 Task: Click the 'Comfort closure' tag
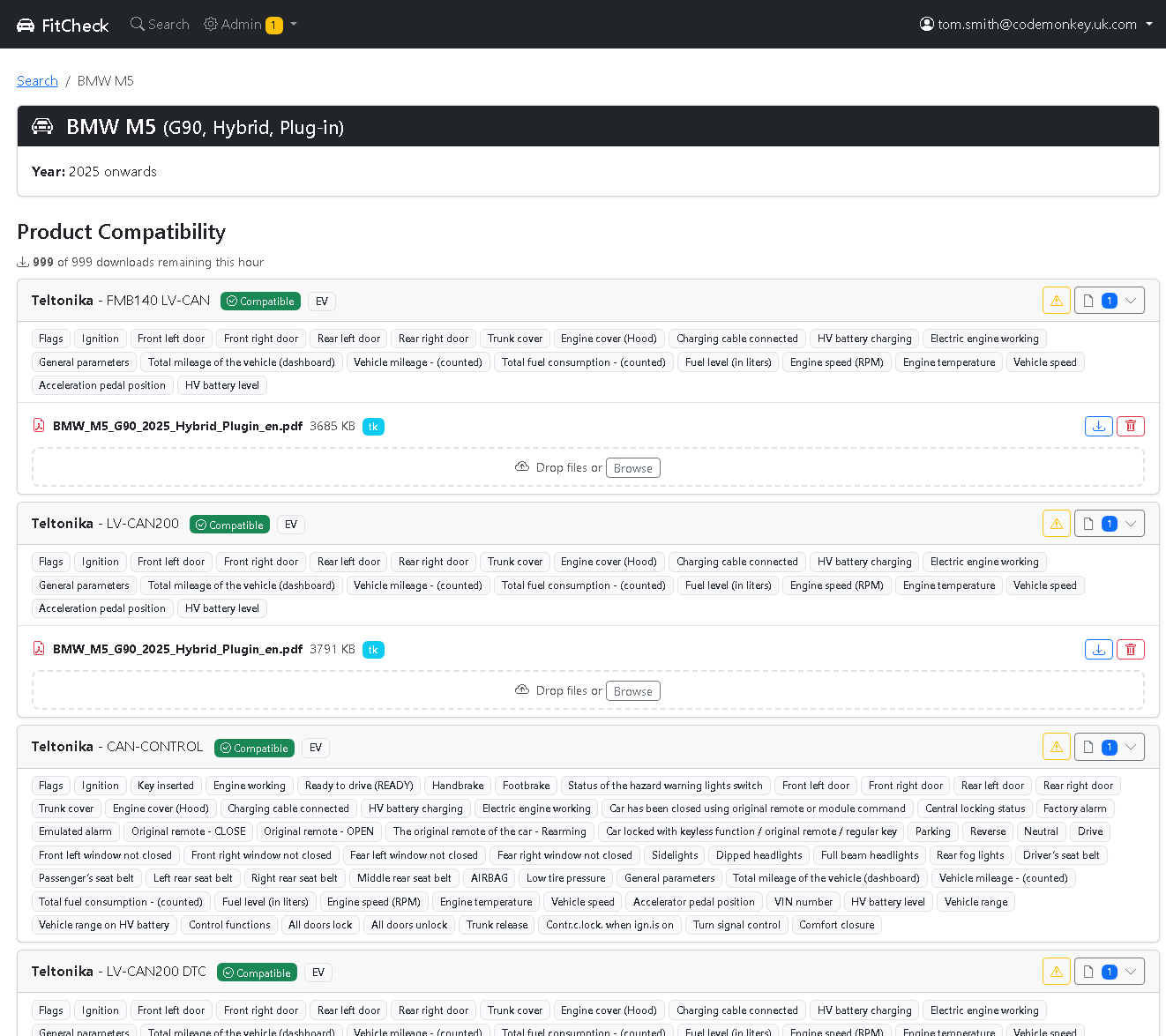(x=837, y=925)
